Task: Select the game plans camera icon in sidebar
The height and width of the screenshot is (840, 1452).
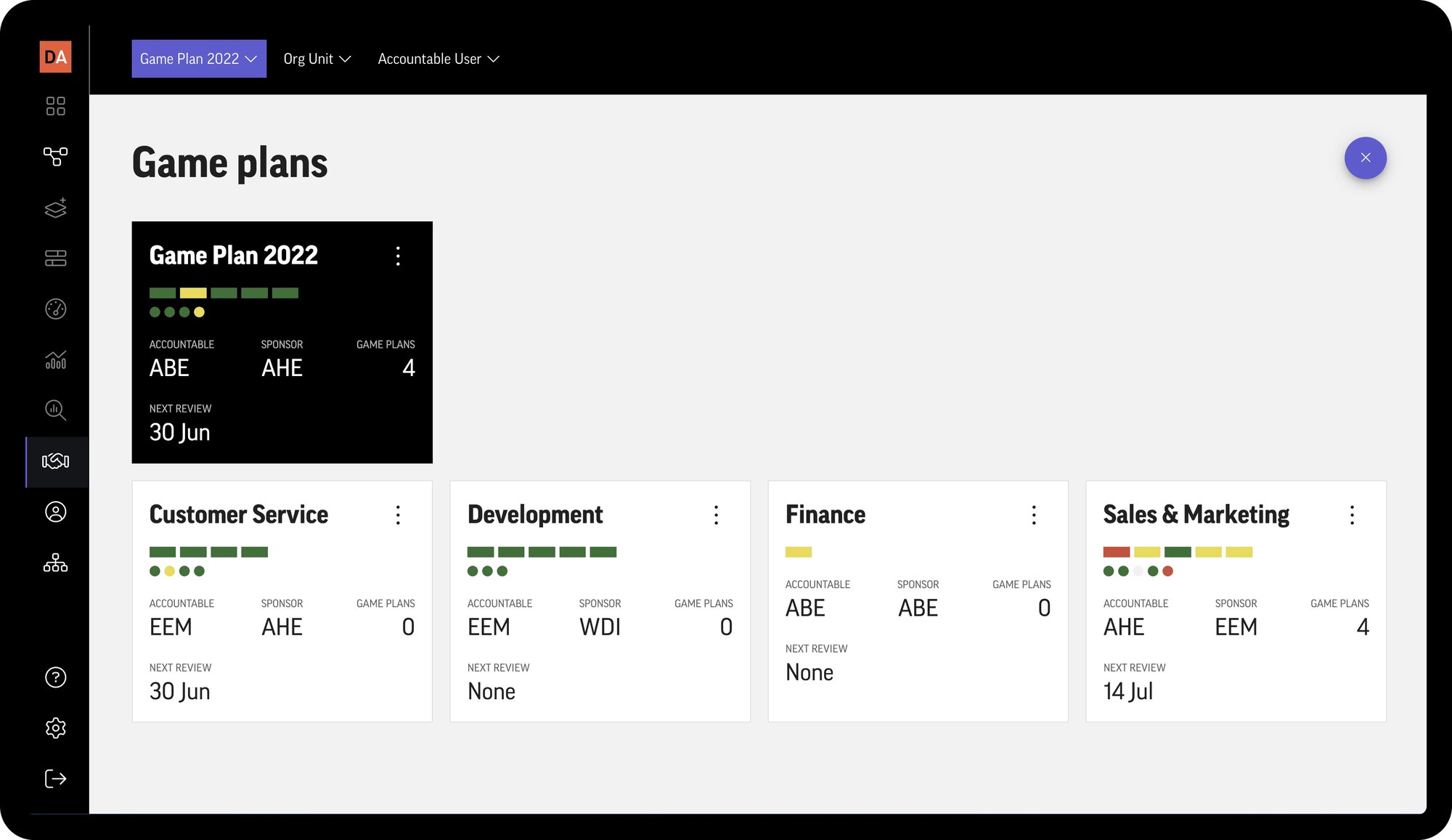Action: click(x=56, y=461)
